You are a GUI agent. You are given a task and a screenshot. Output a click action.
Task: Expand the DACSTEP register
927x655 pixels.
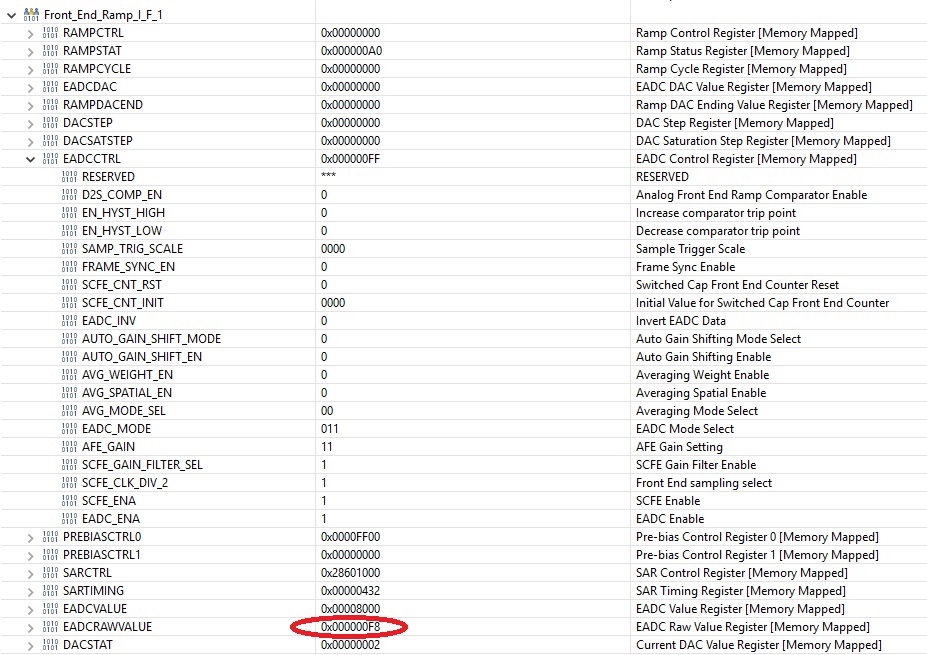[30, 124]
